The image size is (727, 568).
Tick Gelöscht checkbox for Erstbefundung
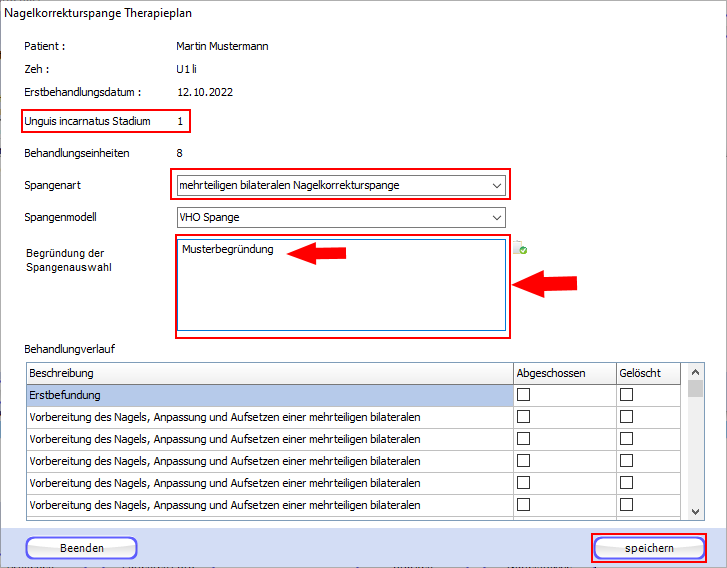(x=627, y=395)
